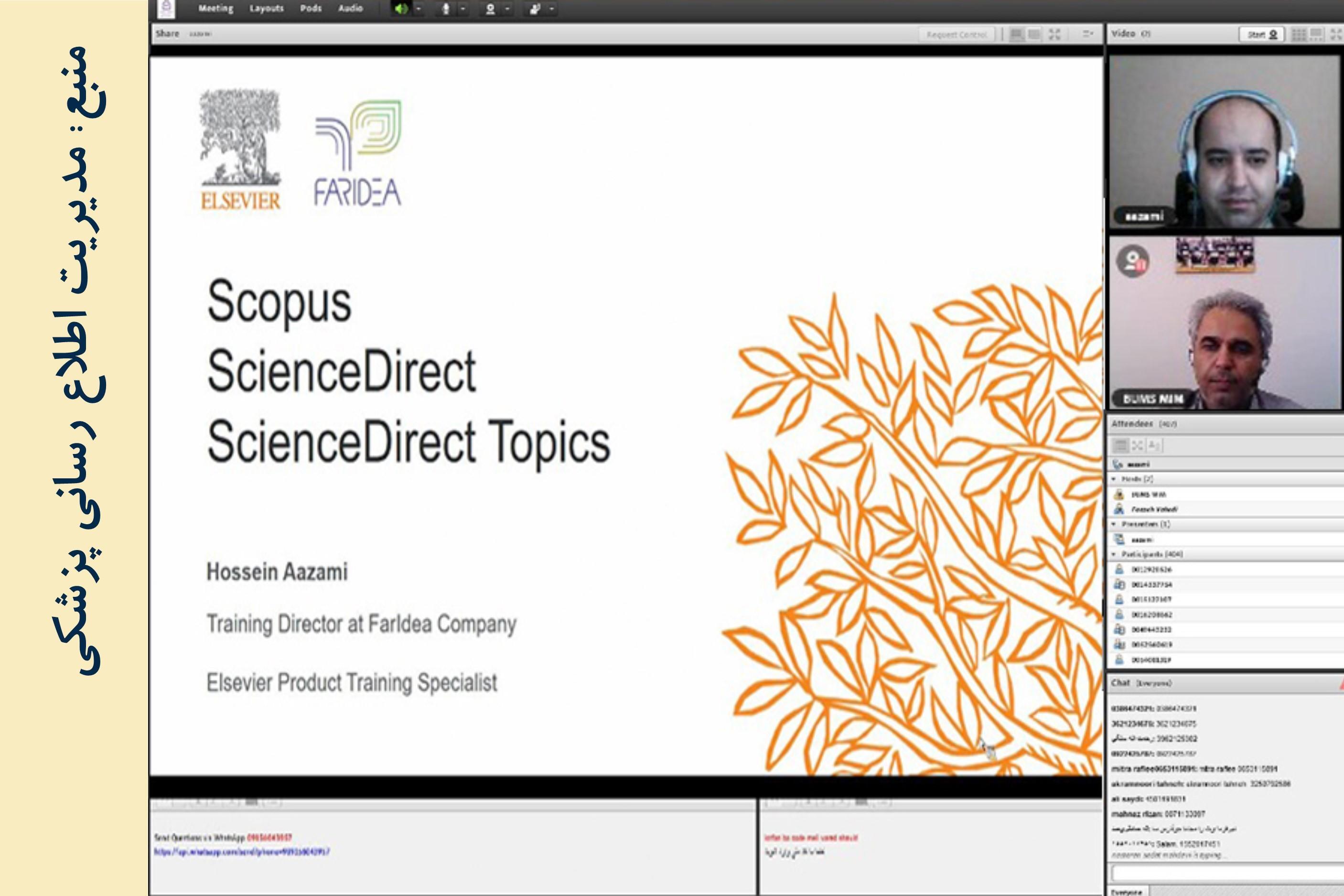Open status options dropdown next to raise hand
This screenshot has height=896, width=1344.
tap(551, 9)
